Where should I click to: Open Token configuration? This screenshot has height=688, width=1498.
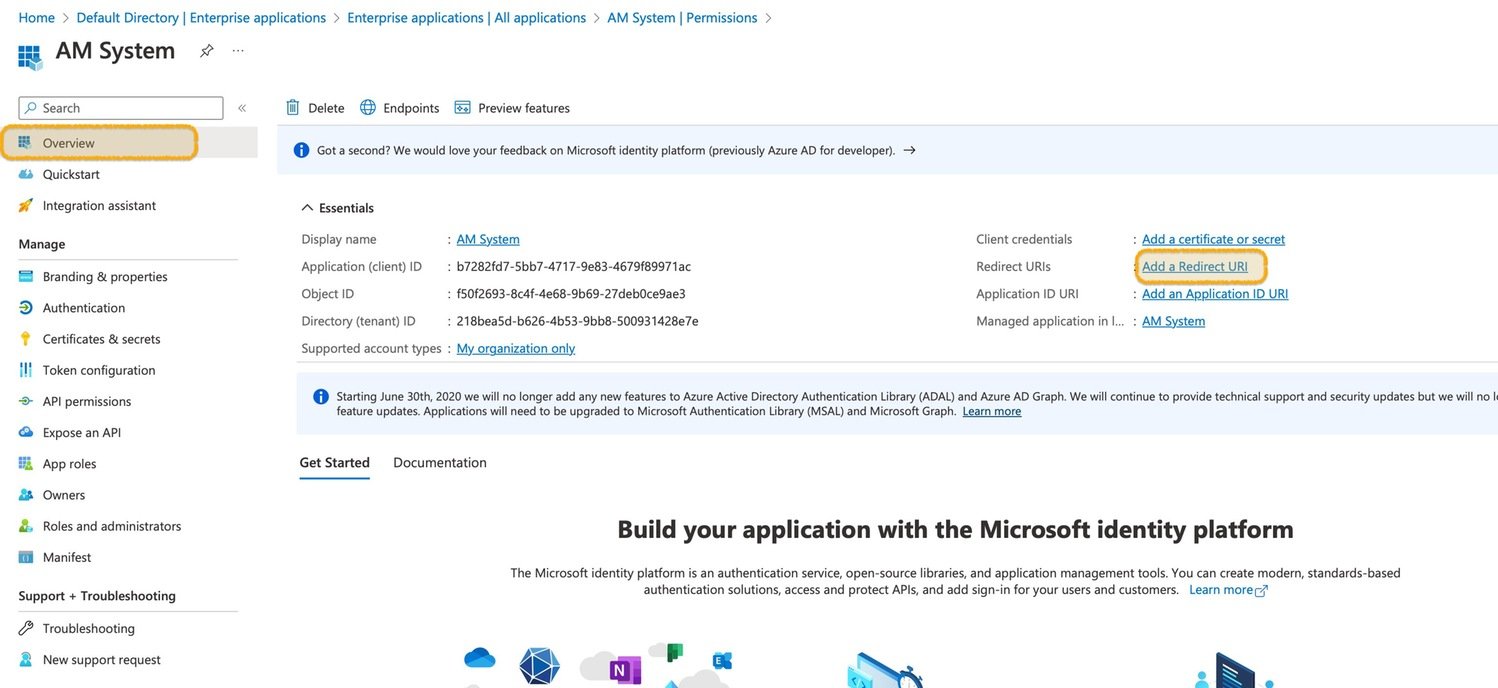[x=99, y=369]
